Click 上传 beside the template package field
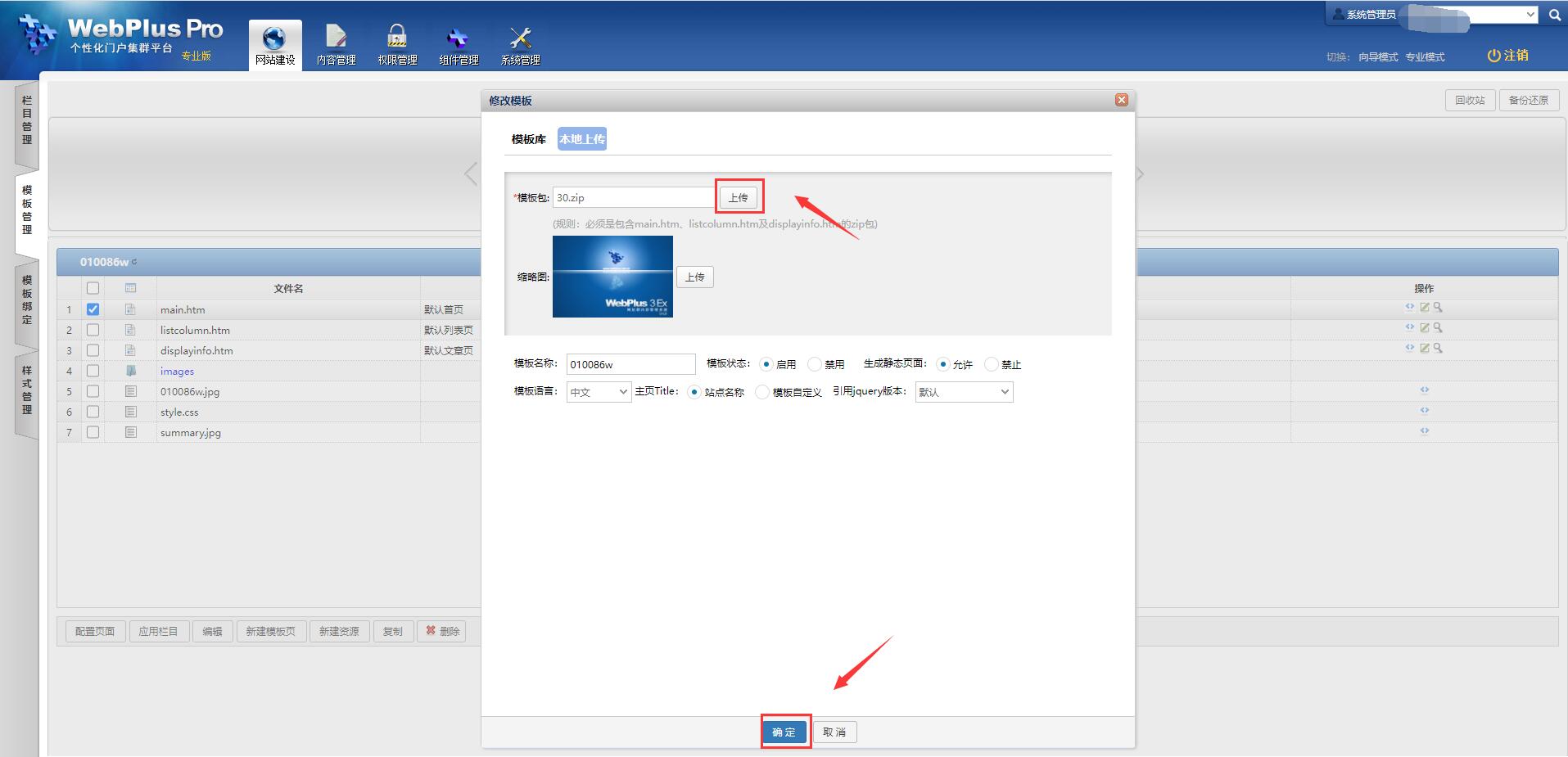This screenshot has width=1568, height=757. click(x=738, y=197)
